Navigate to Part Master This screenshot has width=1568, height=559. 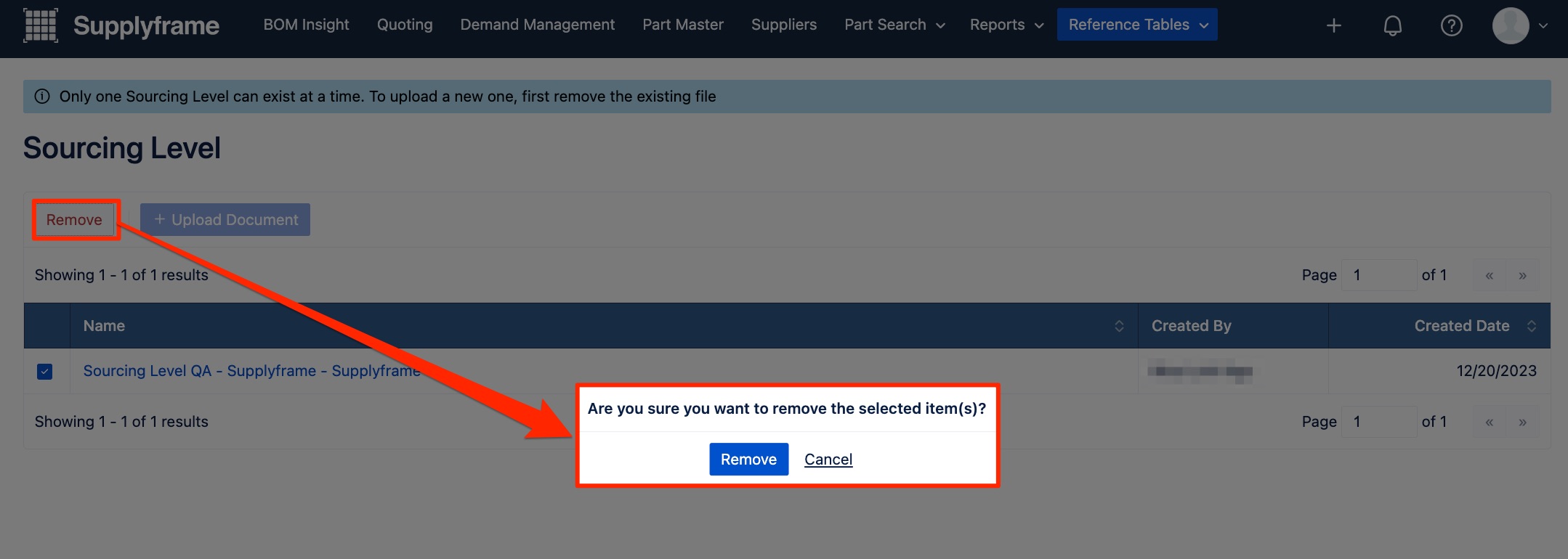(683, 25)
